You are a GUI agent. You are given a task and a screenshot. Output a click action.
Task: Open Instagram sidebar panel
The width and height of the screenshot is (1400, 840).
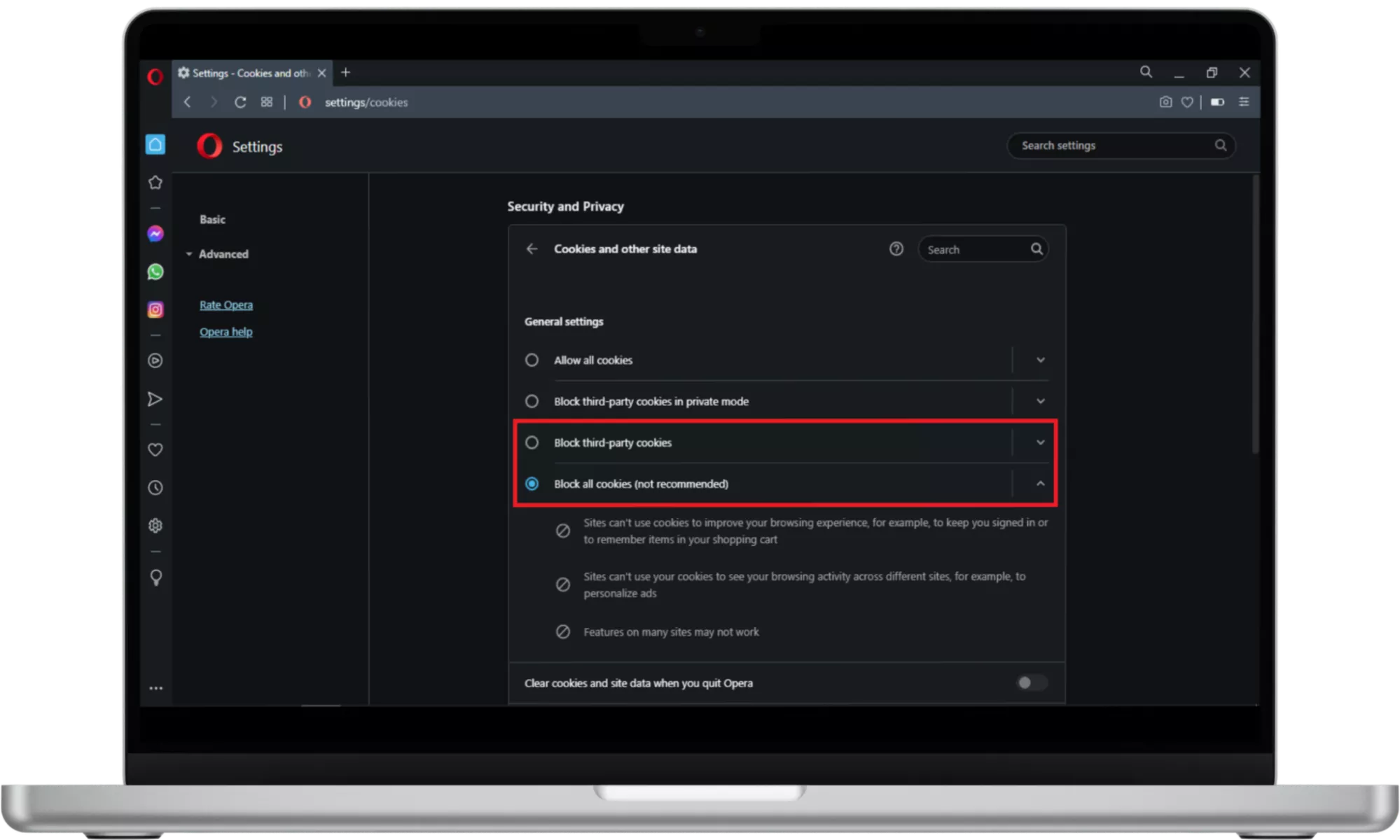coord(155,309)
